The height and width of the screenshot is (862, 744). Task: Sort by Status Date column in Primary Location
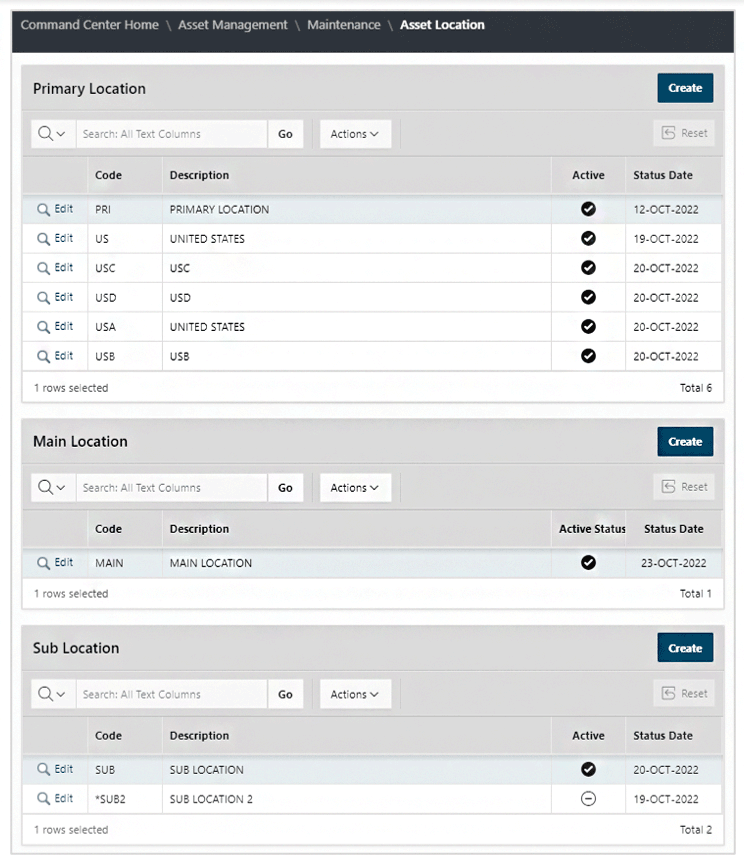pyautogui.click(x=663, y=175)
